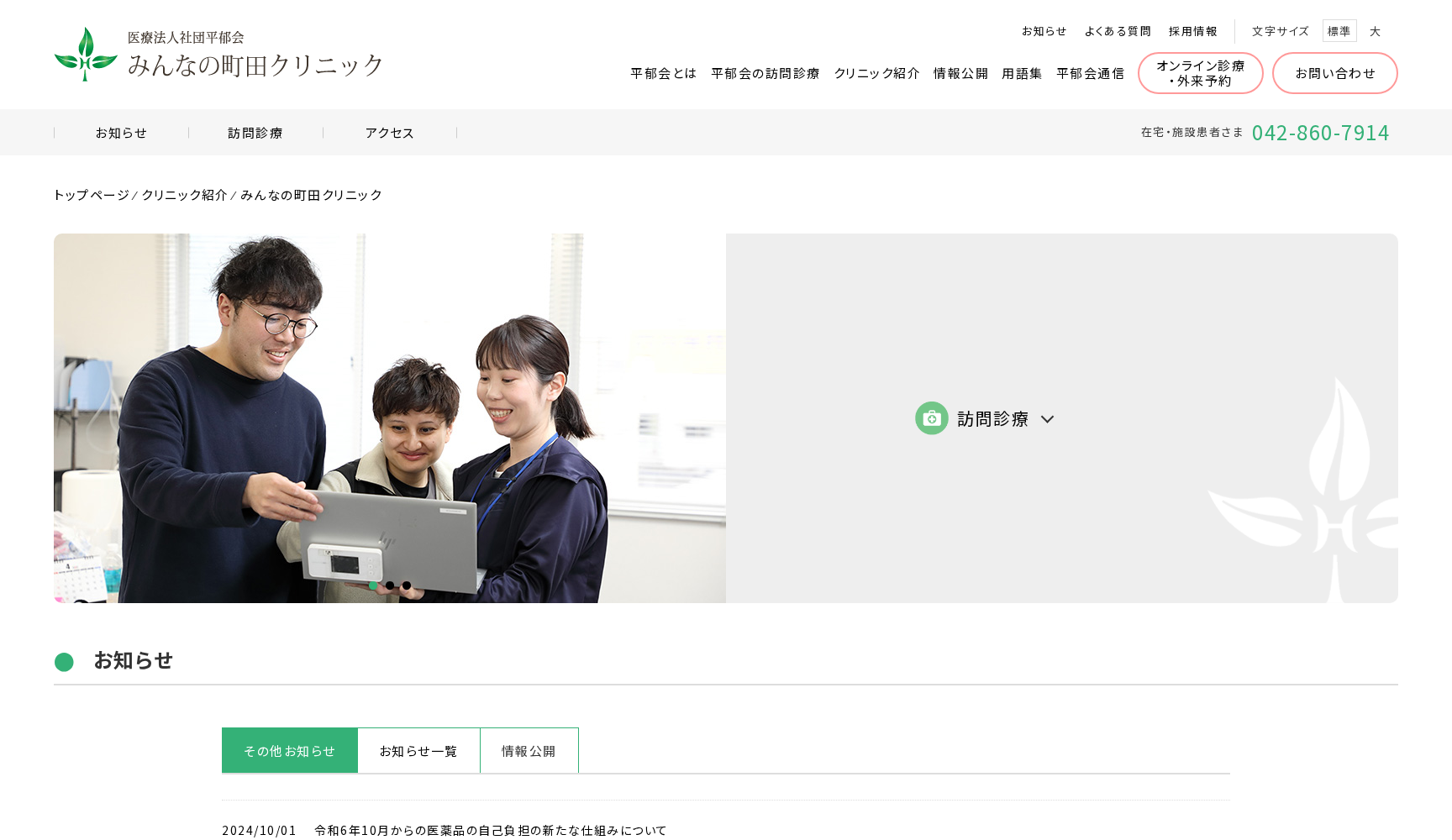Click the leaf logo of みんなの町田クリニック
Viewport: 1452px width, 840px height.
point(86,55)
